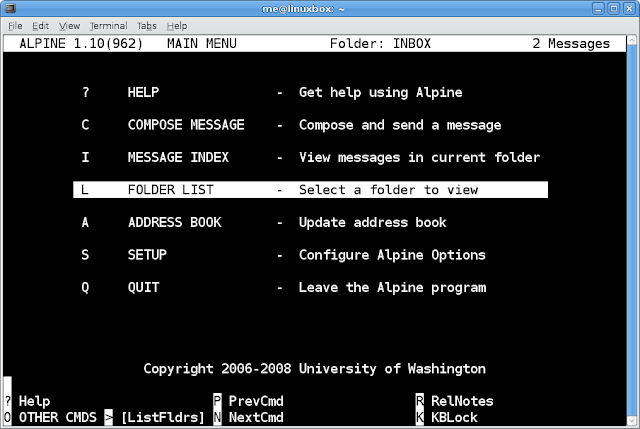Image resolution: width=640 pixels, height=429 pixels.
Task: Select the HELP menu entry
Action: (143, 92)
